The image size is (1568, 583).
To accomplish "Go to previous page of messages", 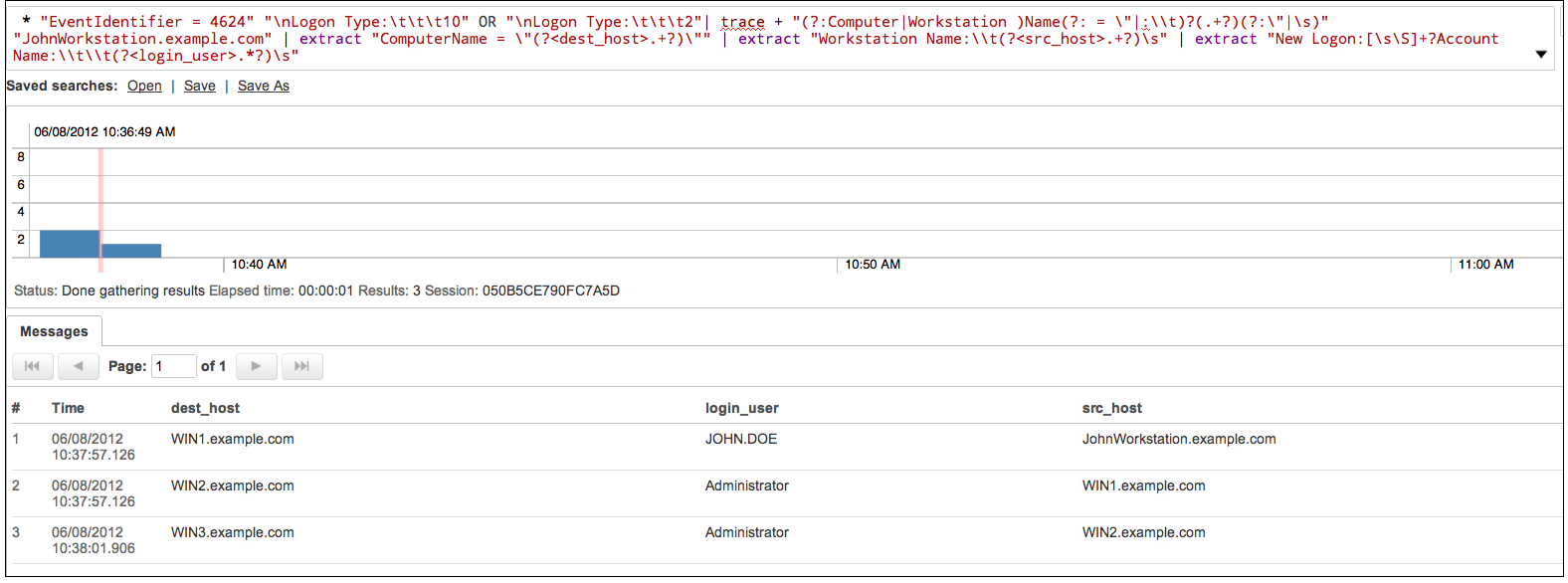I will [78, 366].
